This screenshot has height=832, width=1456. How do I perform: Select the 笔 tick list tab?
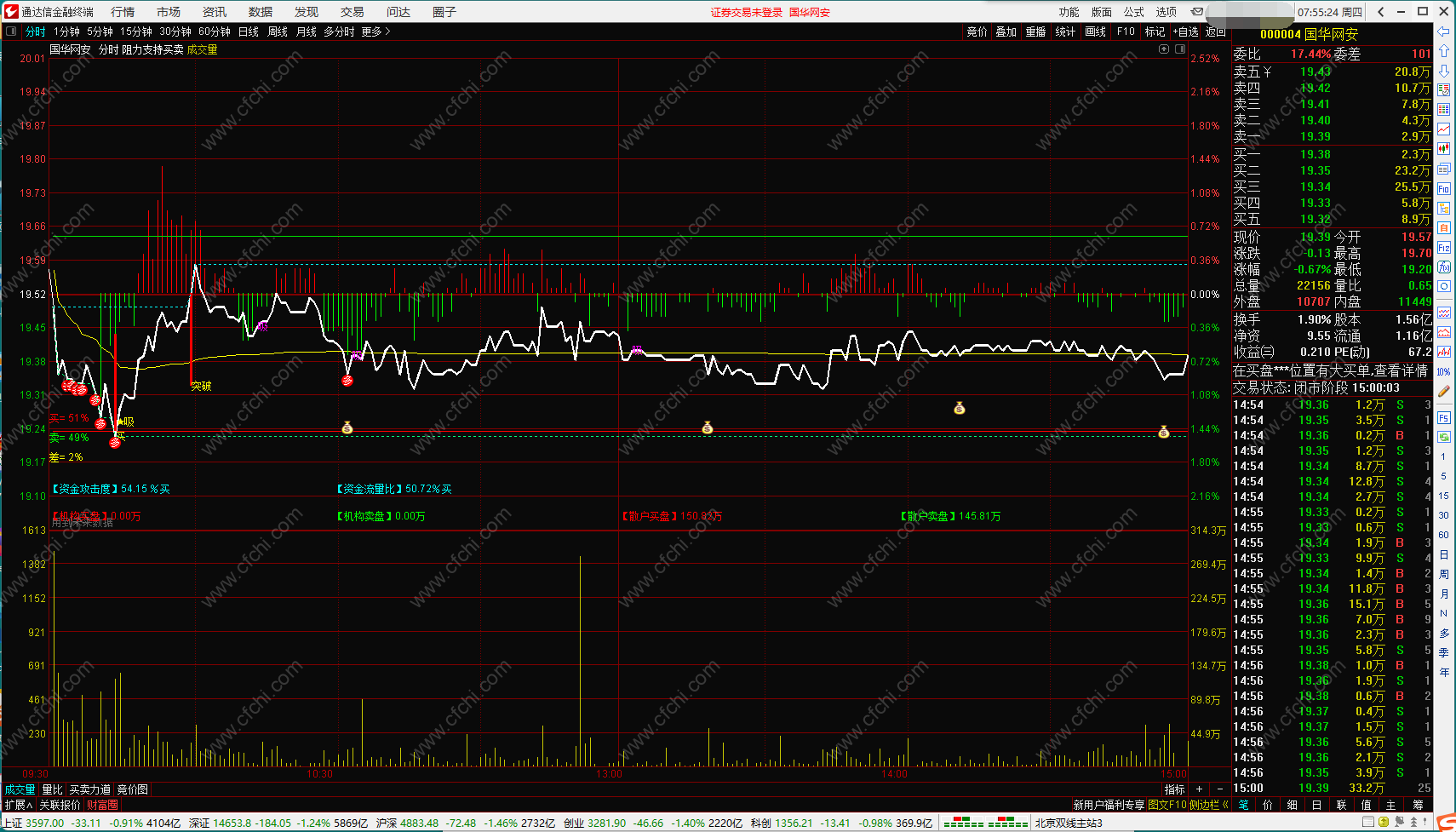[x=1243, y=805]
